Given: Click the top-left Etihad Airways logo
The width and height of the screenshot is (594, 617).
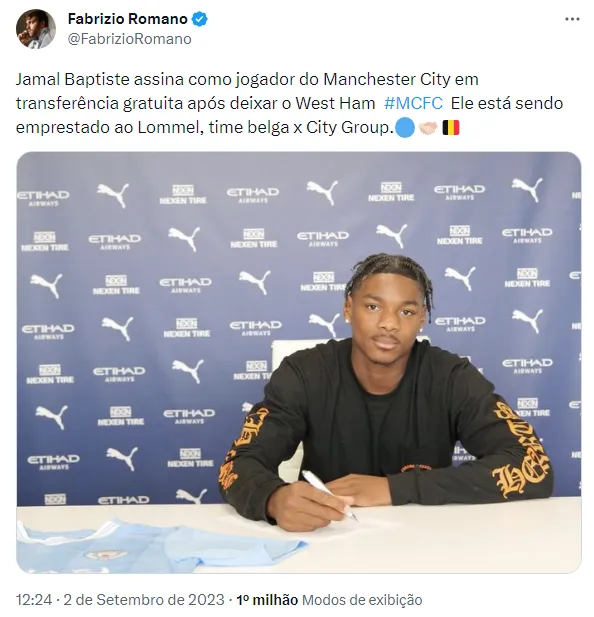Looking at the screenshot, I should [x=43, y=198].
